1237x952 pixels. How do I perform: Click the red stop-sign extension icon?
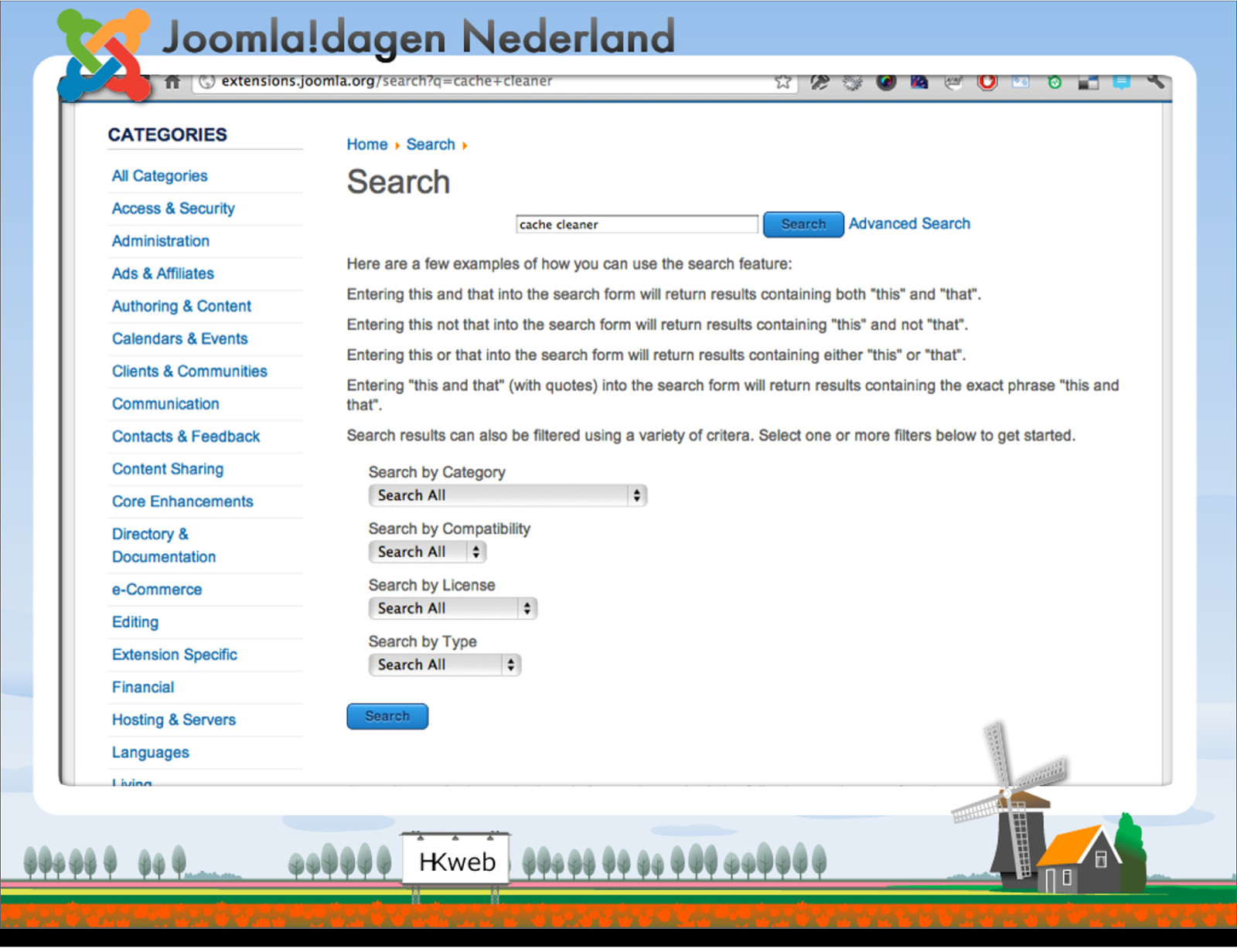pos(987,81)
